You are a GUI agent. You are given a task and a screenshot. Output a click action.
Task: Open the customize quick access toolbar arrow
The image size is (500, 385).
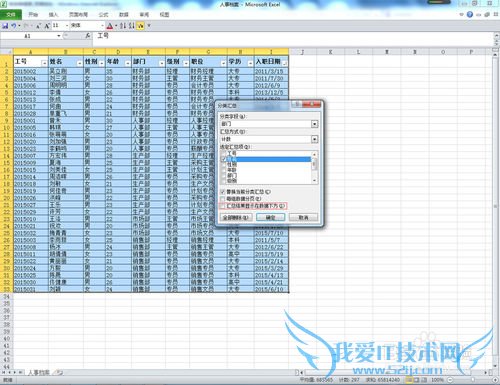[149, 26]
